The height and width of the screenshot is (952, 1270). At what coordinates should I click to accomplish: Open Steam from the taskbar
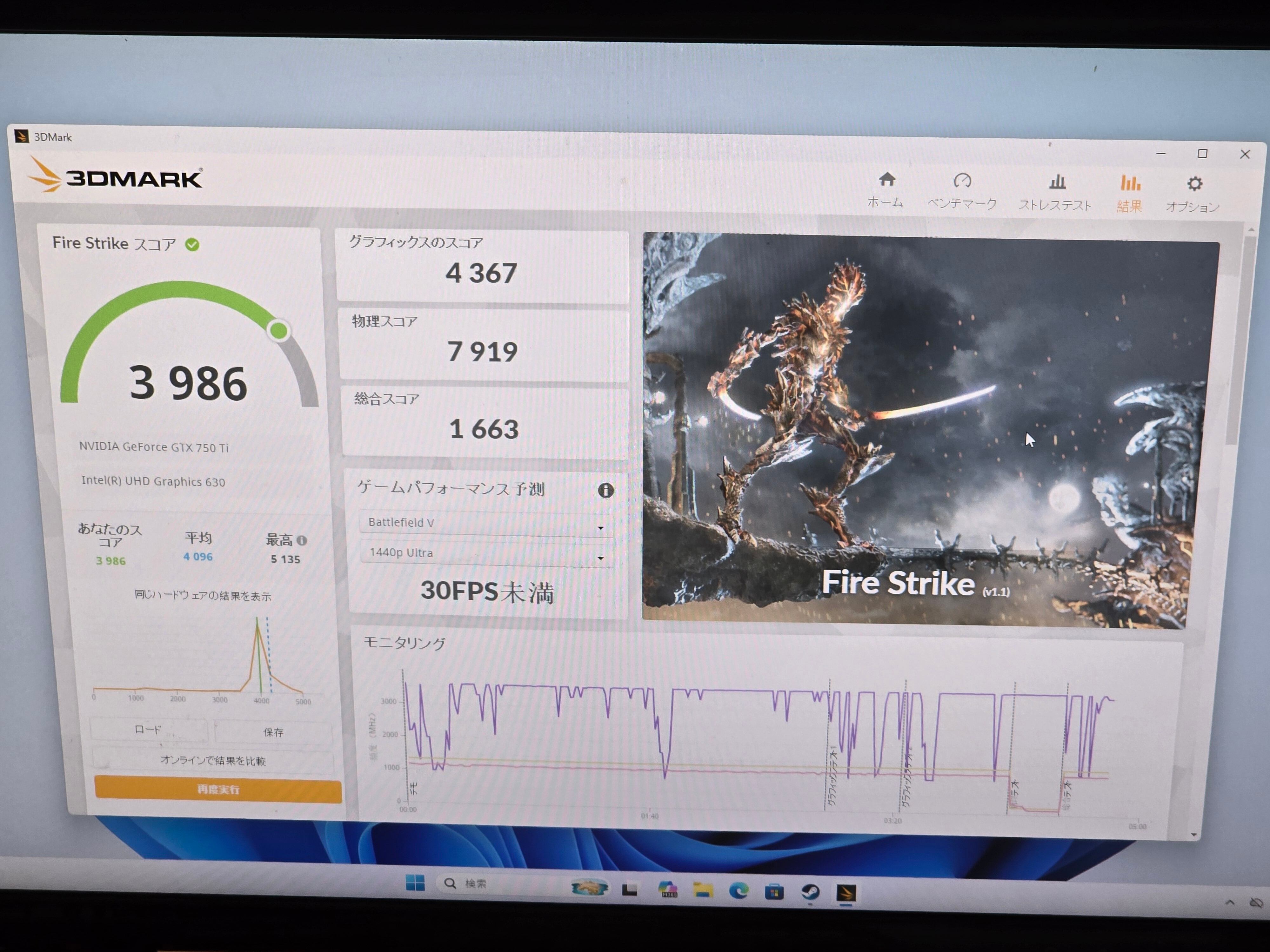[810, 892]
